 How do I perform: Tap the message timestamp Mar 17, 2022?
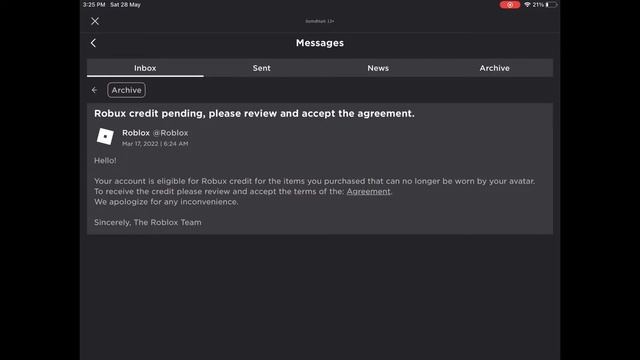pos(155,144)
